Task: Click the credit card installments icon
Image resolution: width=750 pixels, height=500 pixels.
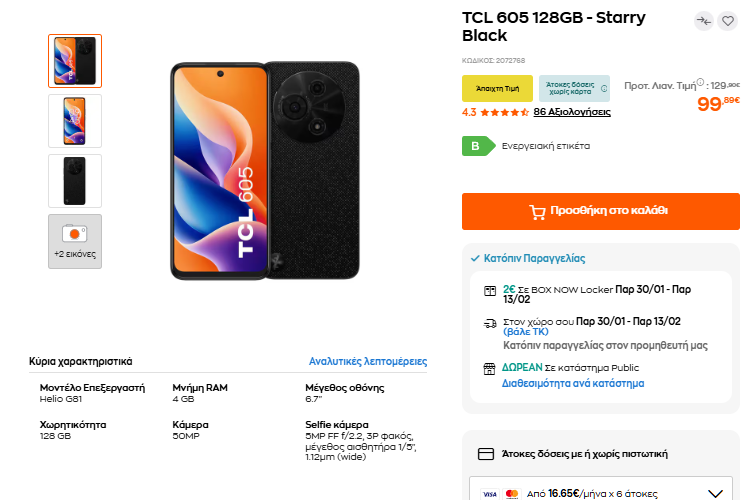Action: pyautogui.click(x=486, y=454)
